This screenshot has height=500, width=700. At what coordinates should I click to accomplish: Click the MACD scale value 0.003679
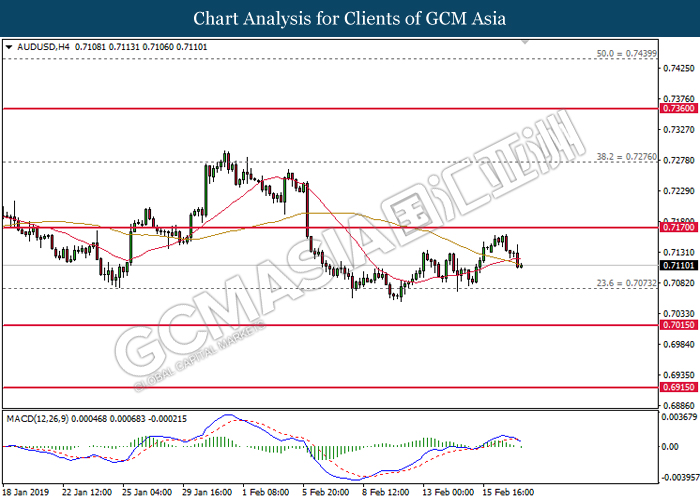(680, 417)
